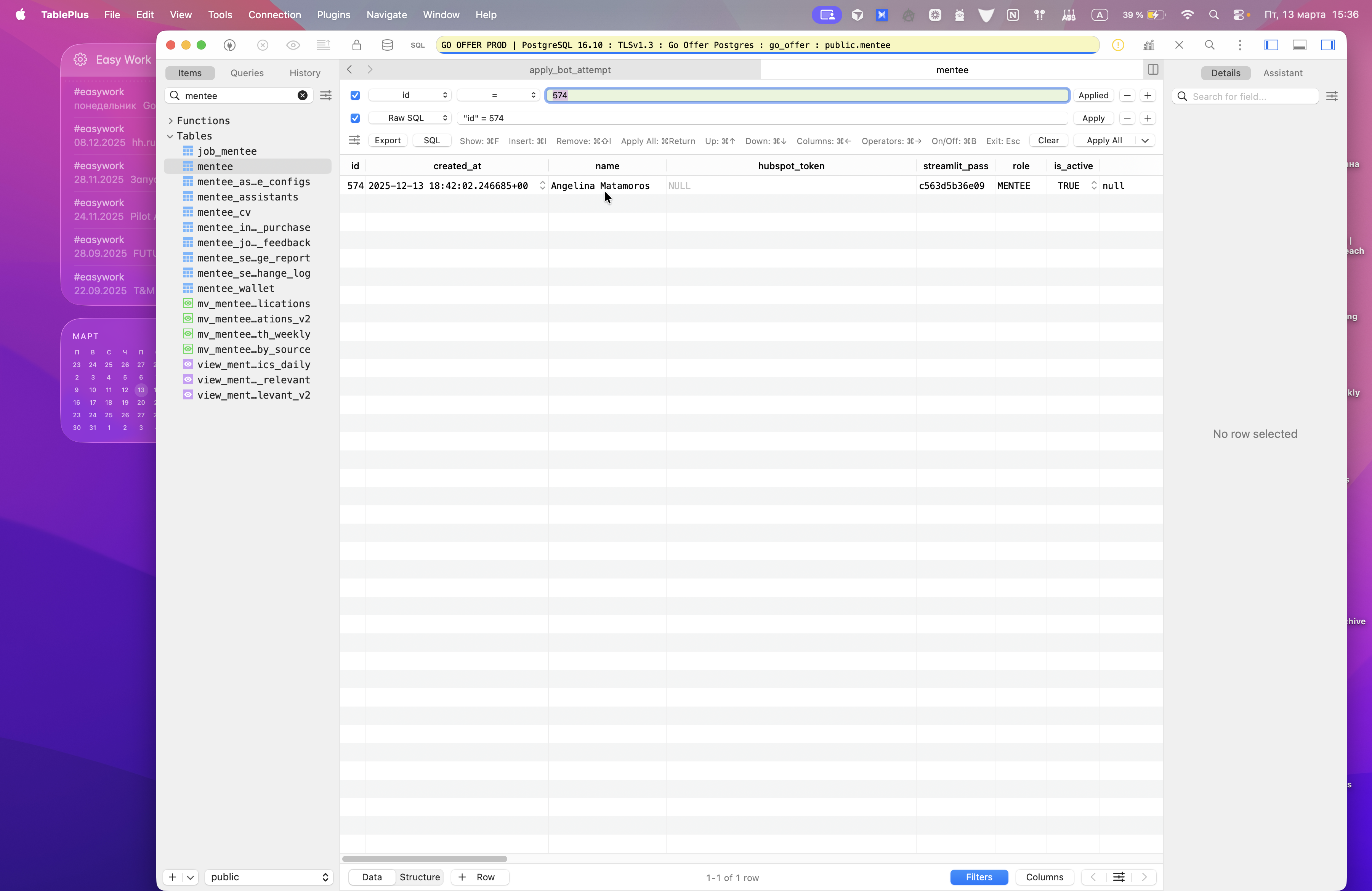Select the mentee_wallet table in sidebar

236,288
